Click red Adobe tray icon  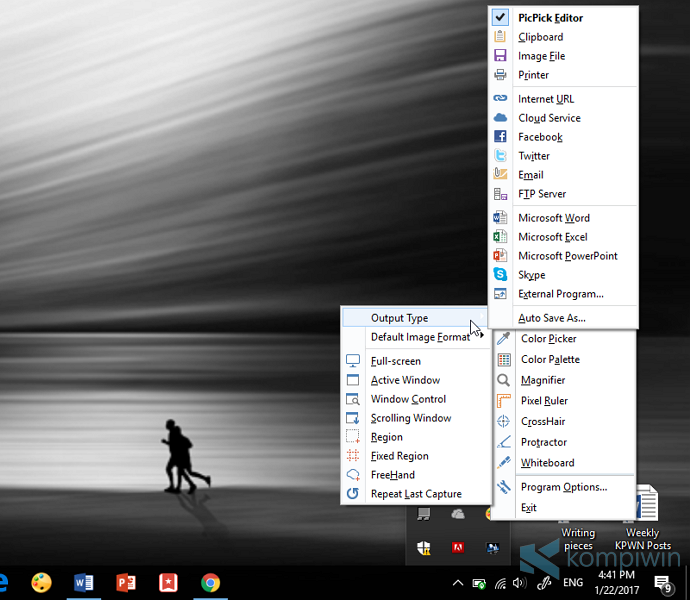[458, 548]
